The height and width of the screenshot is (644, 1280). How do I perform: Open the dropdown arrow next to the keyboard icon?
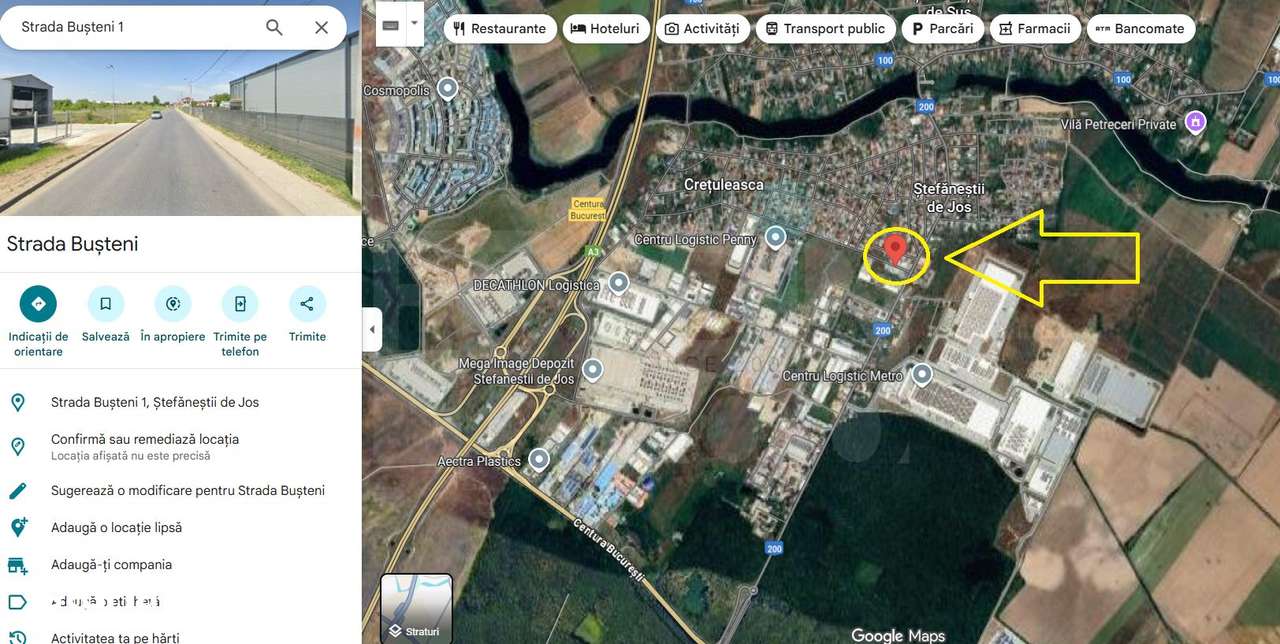point(415,23)
